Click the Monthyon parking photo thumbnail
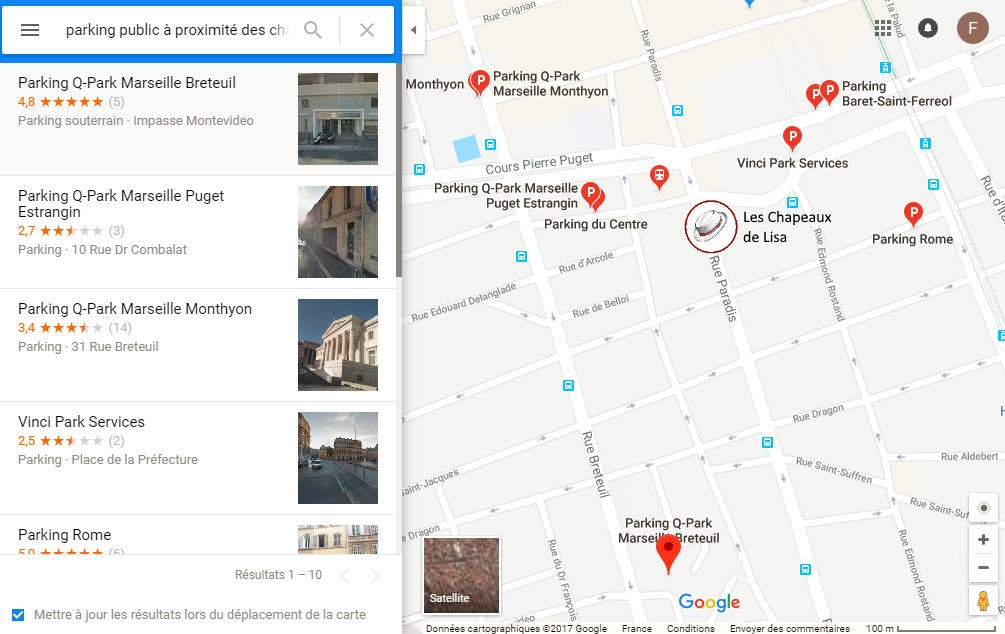The image size is (1005, 634). pyautogui.click(x=338, y=345)
